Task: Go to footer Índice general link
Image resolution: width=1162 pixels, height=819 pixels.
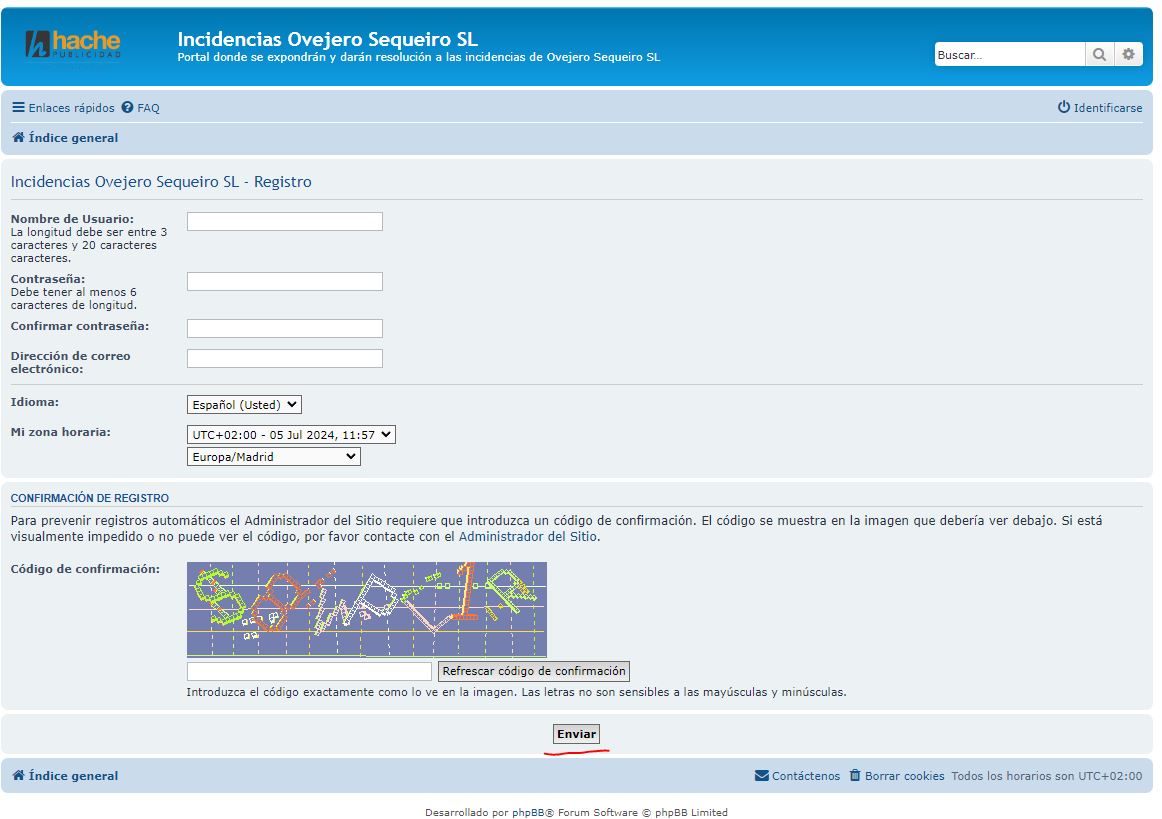Action: tap(65, 776)
